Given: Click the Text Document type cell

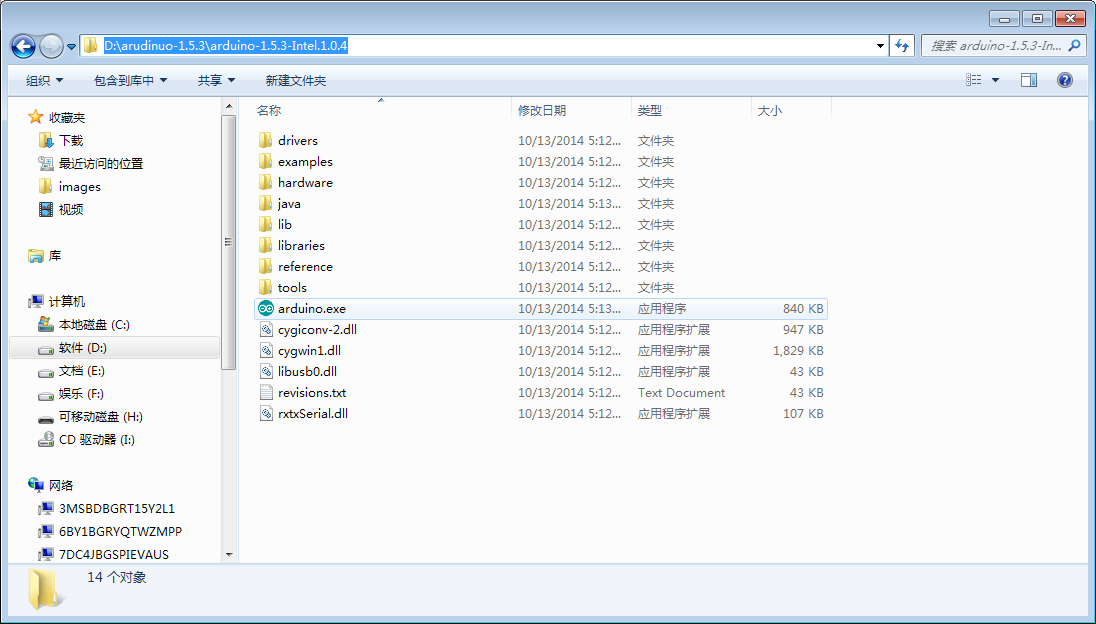Looking at the screenshot, I should coord(681,393).
